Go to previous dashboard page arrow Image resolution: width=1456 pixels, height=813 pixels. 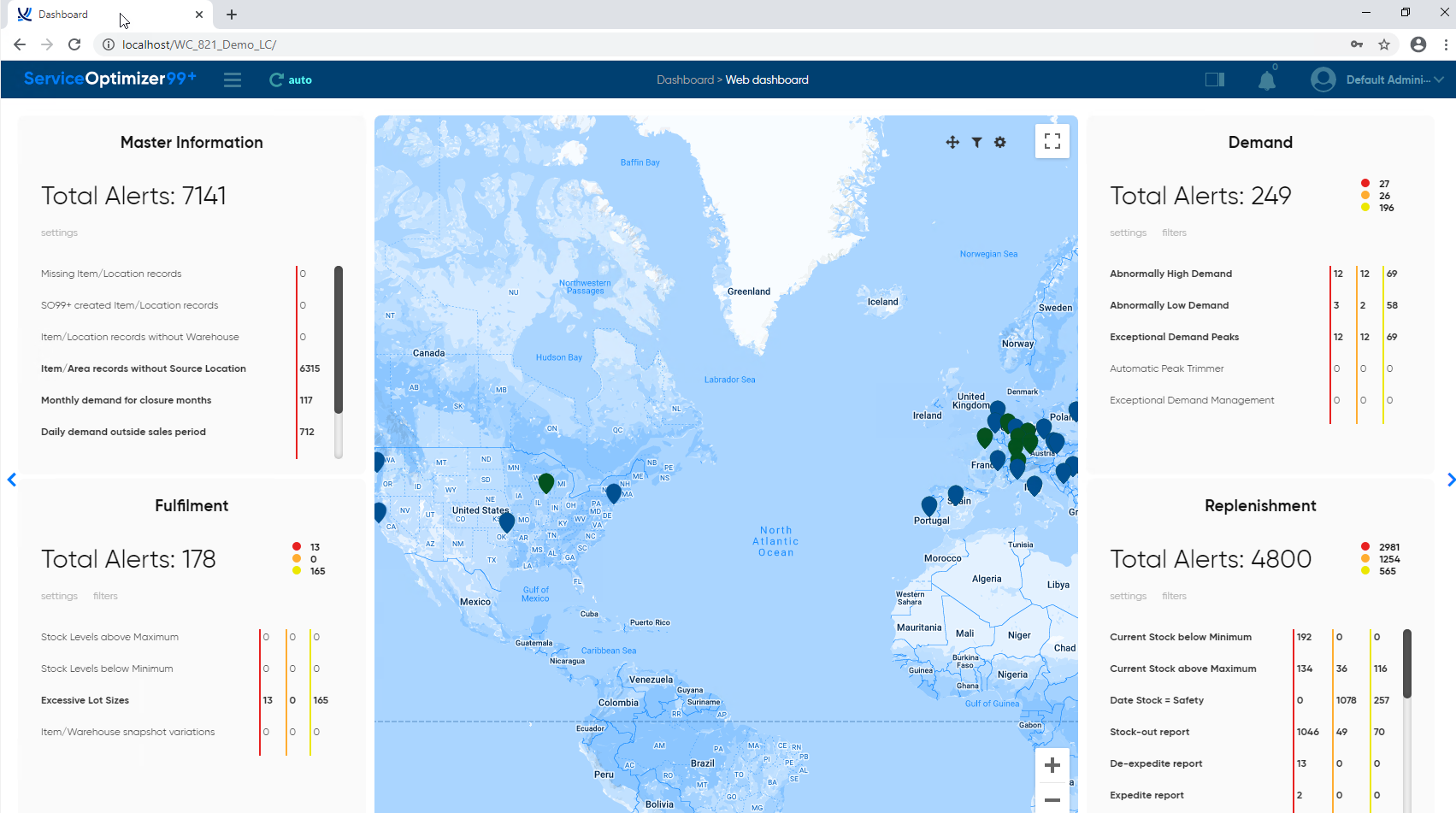(x=11, y=480)
